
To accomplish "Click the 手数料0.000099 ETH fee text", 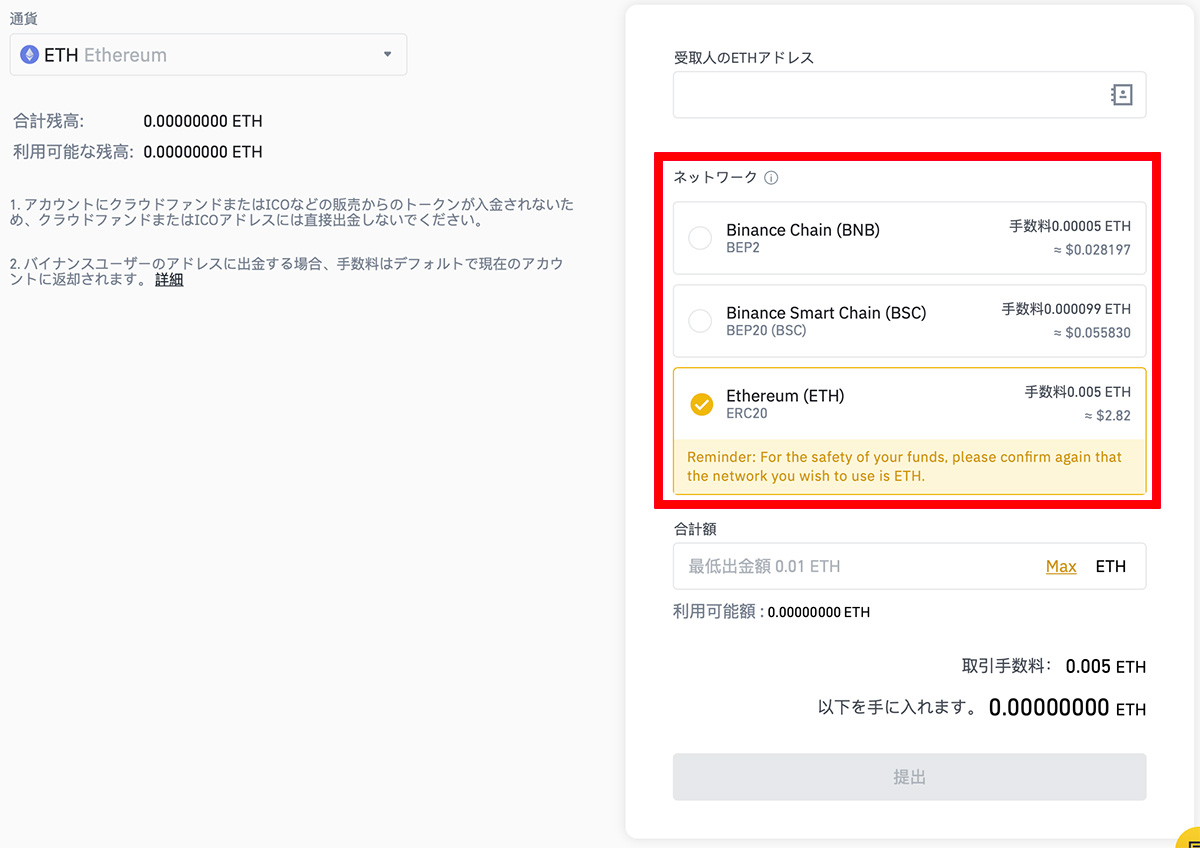I will [x=1066, y=310].
